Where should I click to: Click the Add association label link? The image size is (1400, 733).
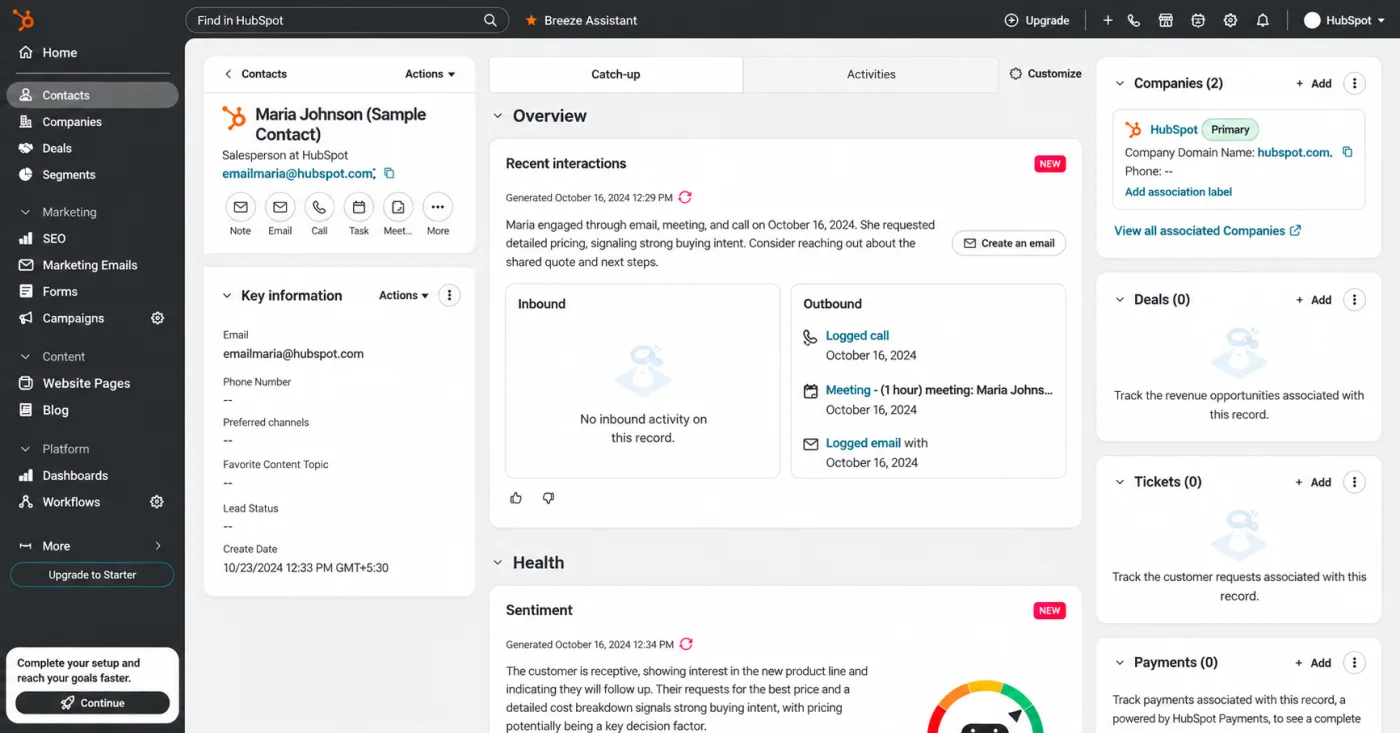[1178, 192]
